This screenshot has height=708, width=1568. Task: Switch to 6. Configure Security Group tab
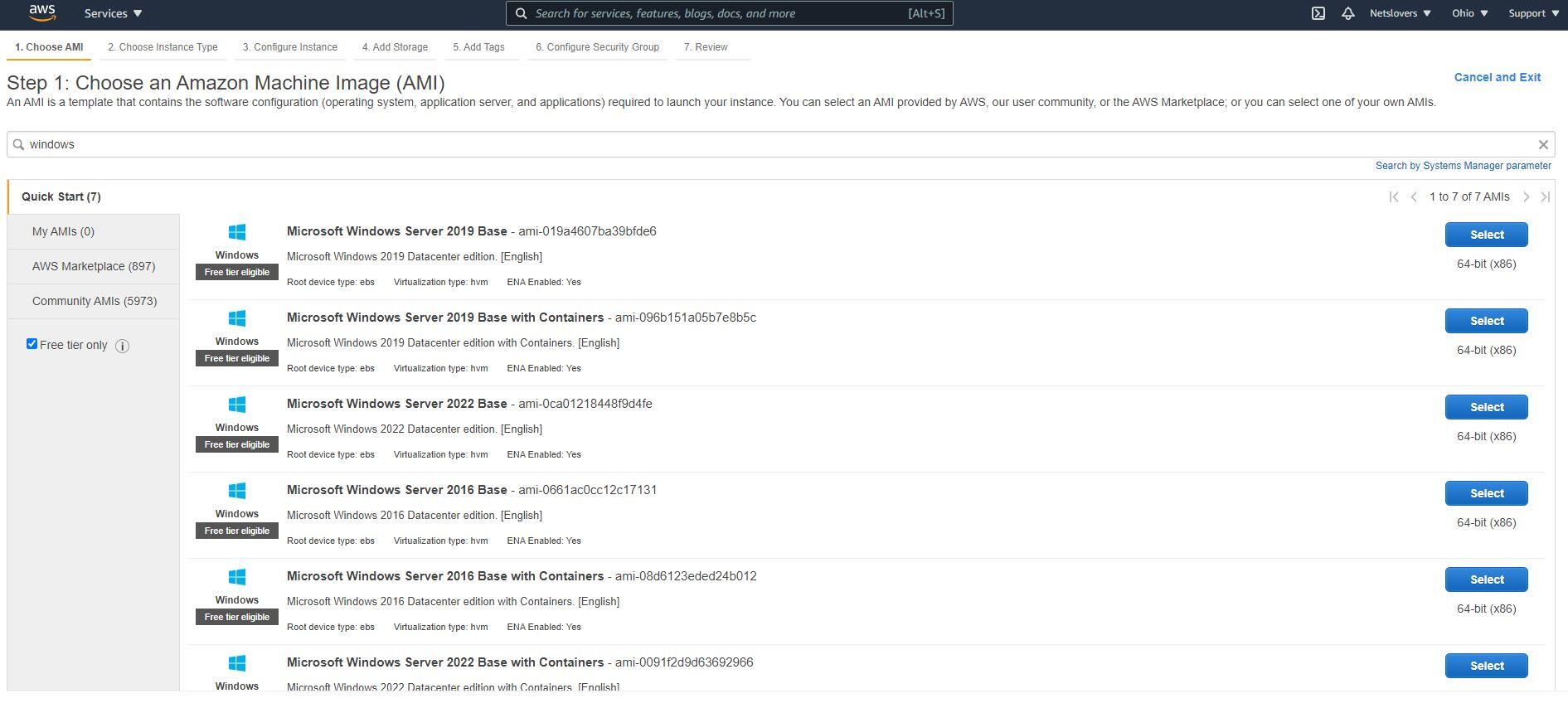597,47
